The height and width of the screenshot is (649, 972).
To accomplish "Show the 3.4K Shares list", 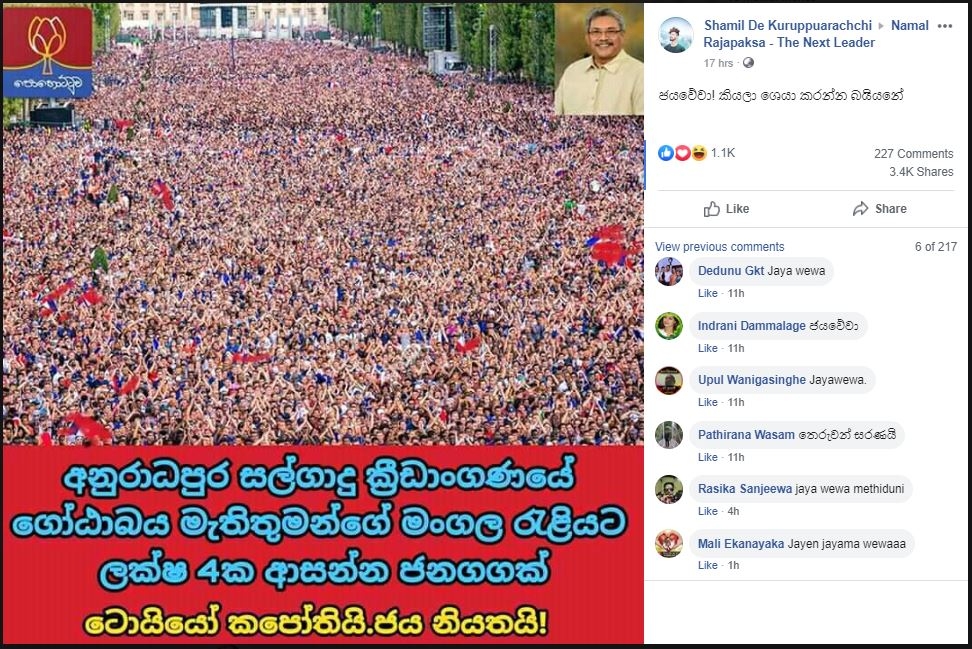I will 921,172.
